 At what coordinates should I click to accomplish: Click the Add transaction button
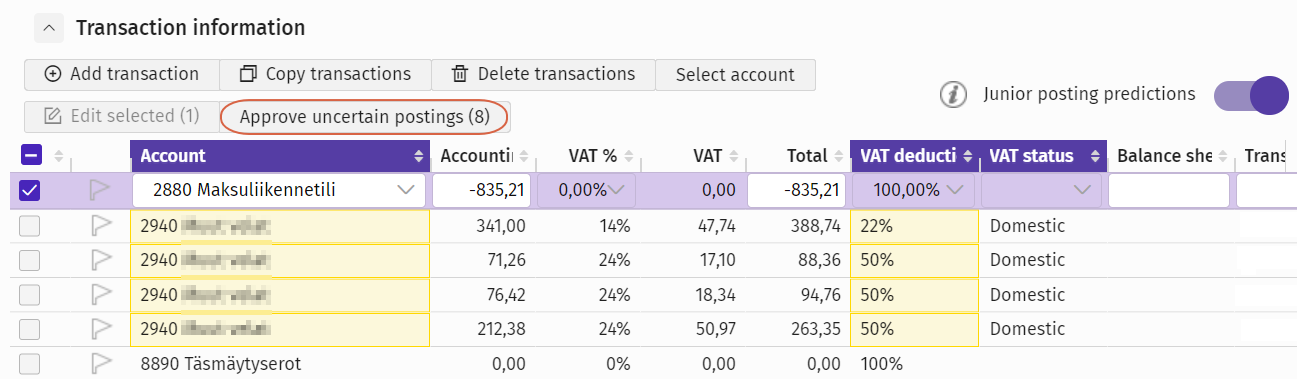pos(122,74)
